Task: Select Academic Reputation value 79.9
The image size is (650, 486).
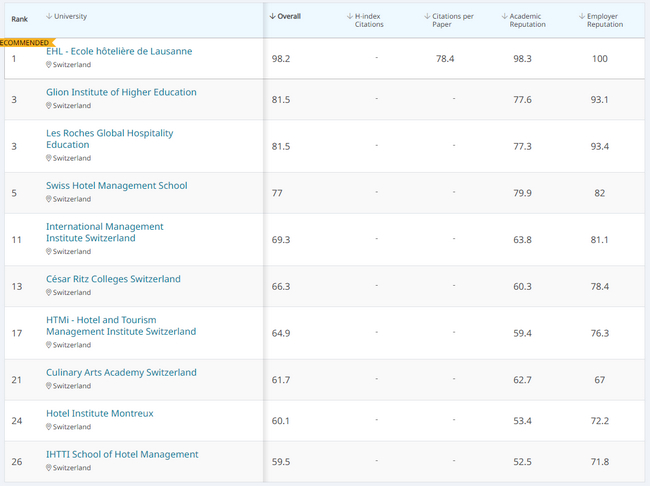Action: click(522, 193)
